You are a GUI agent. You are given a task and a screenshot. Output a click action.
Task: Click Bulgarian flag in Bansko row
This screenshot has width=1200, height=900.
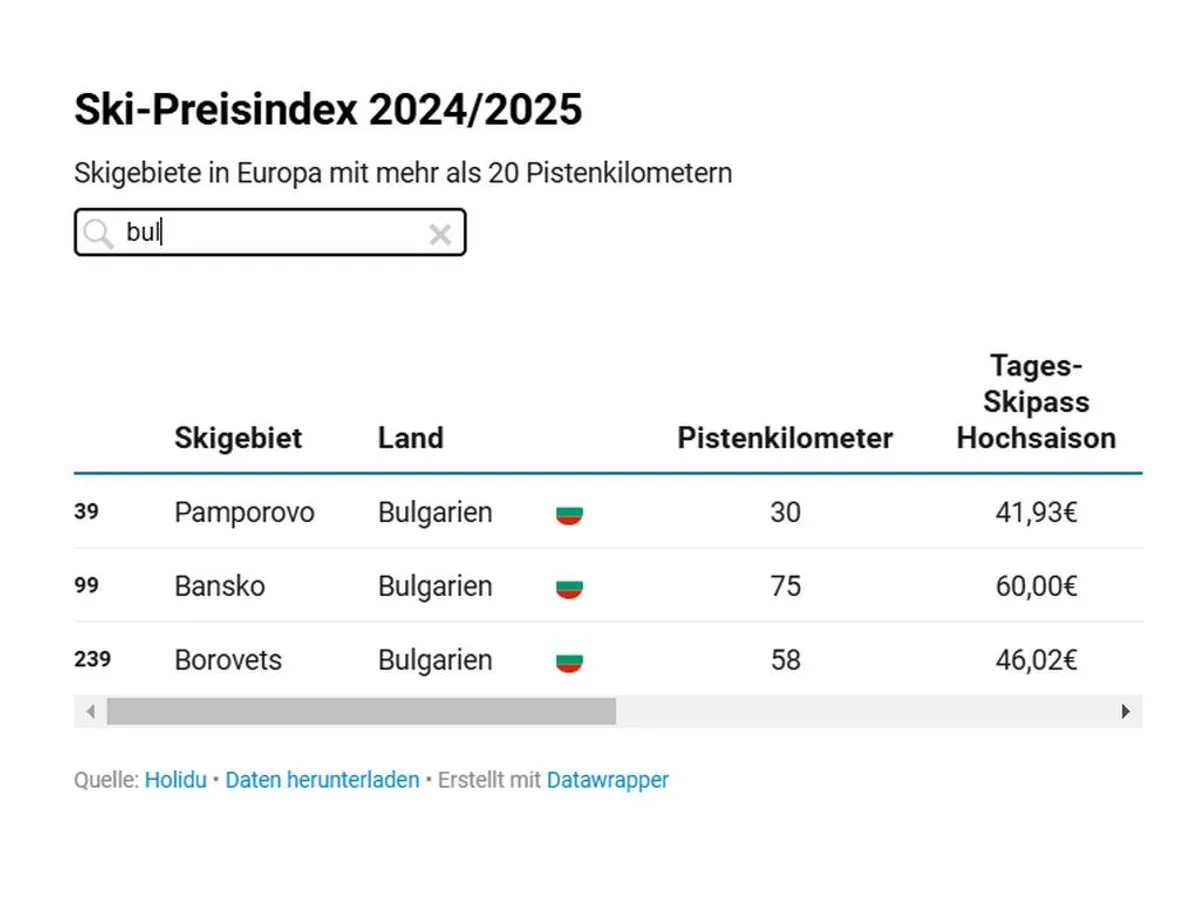tap(569, 587)
